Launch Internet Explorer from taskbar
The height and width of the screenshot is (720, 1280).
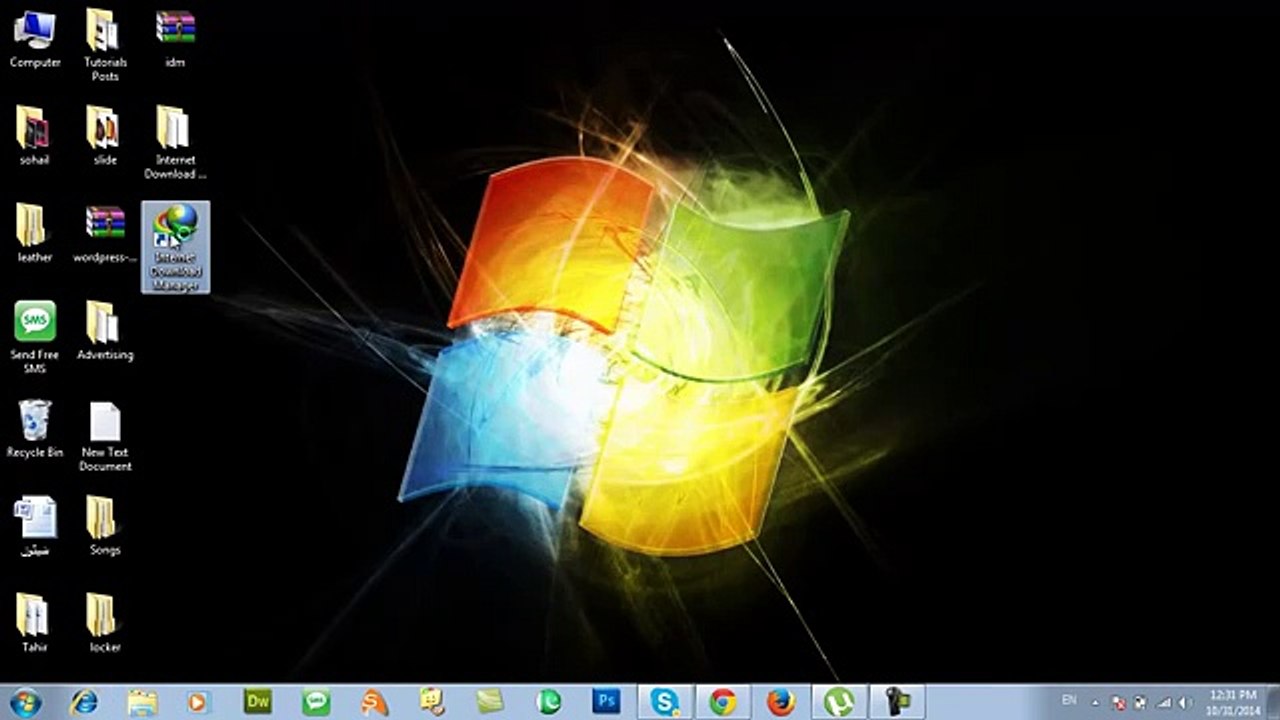coord(84,702)
